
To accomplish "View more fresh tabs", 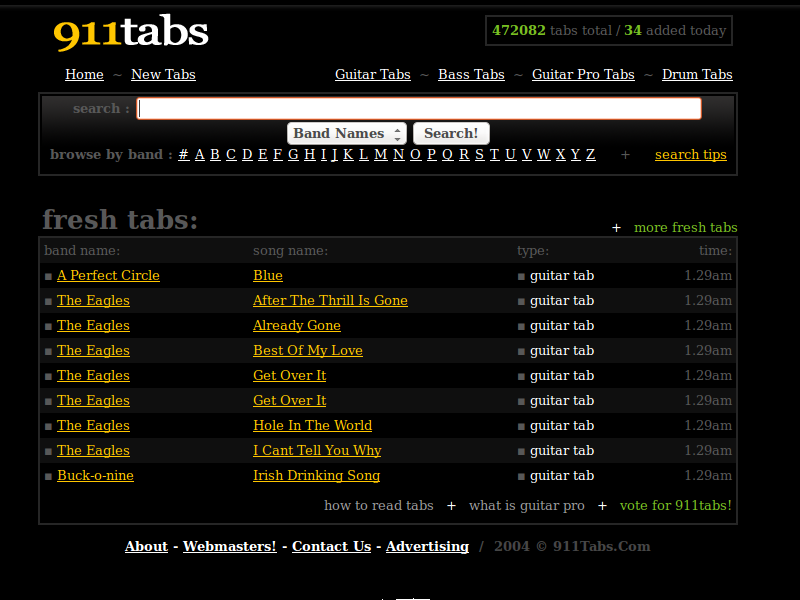I will [685, 228].
